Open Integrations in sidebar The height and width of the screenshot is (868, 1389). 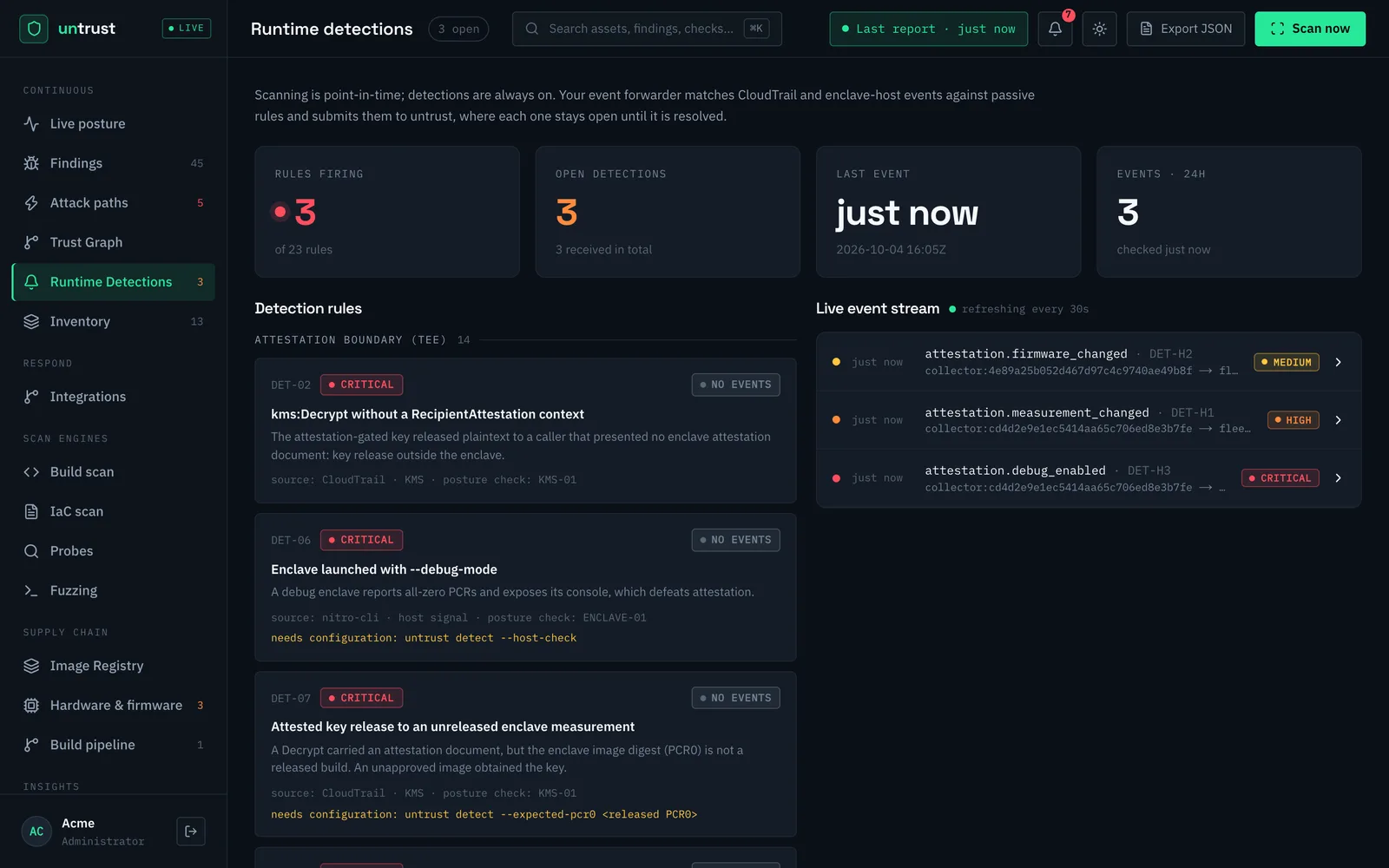(x=114, y=397)
